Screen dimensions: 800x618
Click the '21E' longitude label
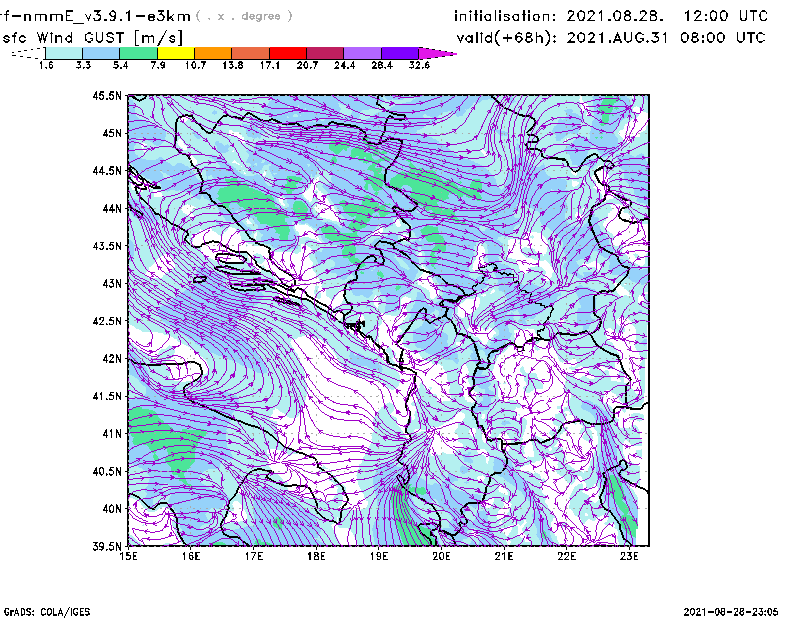[504, 556]
